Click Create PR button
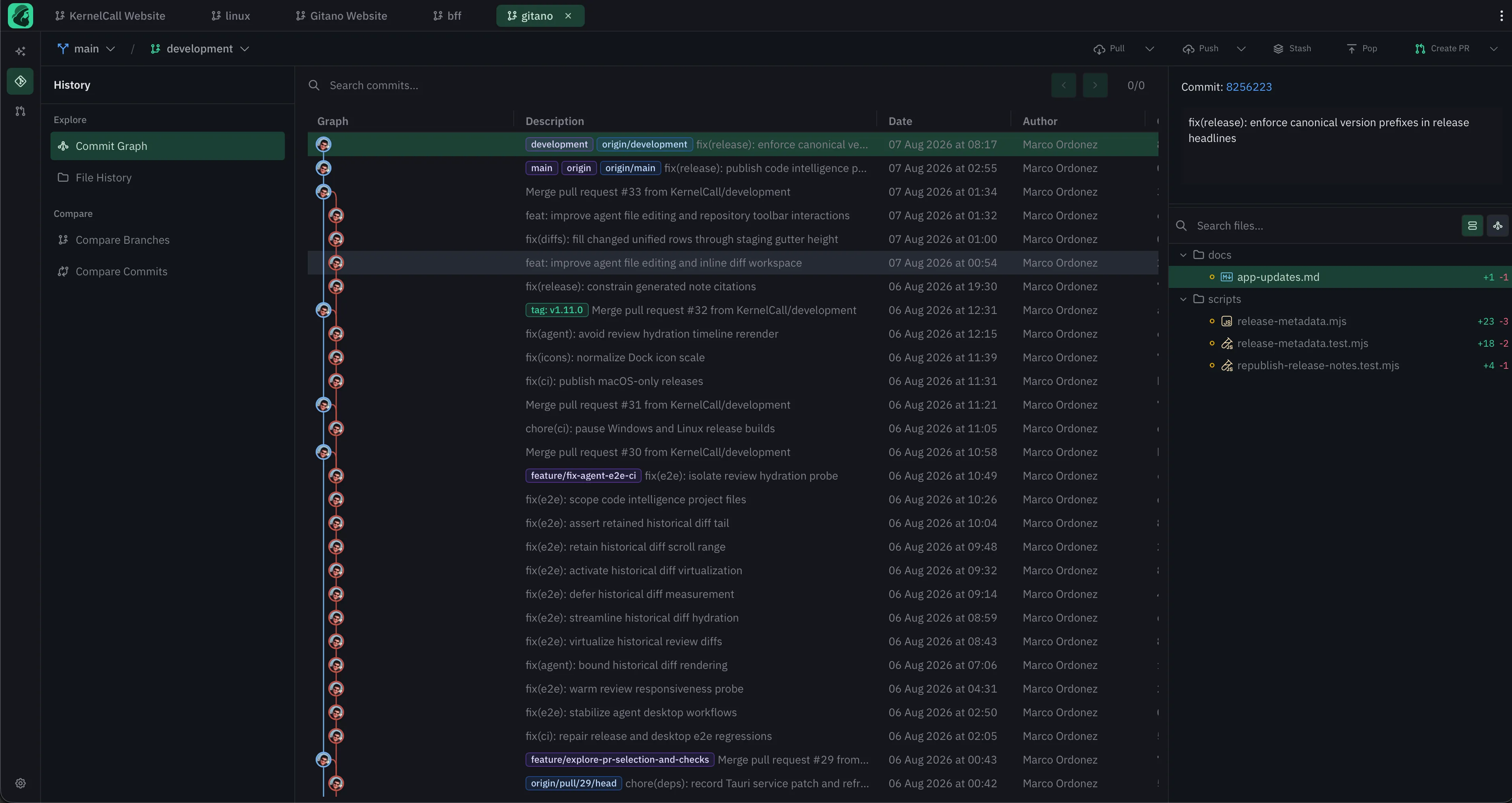 [x=1442, y=49]
